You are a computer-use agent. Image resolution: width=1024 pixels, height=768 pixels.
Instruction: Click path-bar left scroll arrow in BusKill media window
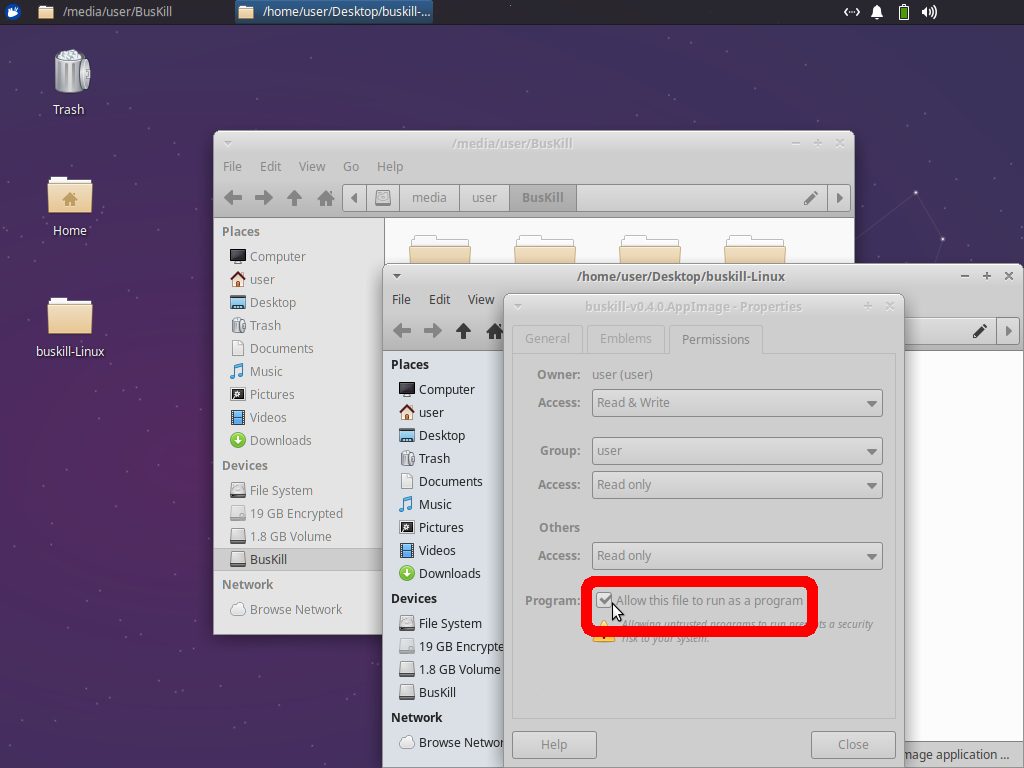(354, 198)
